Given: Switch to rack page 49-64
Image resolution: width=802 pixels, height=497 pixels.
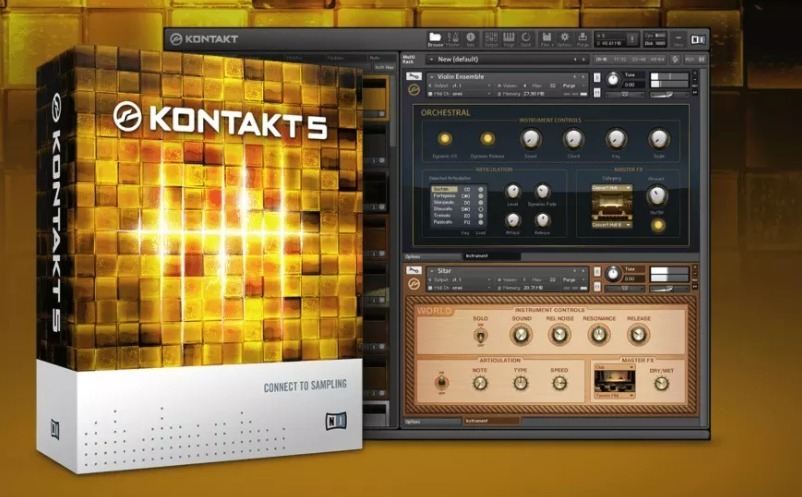Looking at the screenshot, I should [x=658, y=59].
